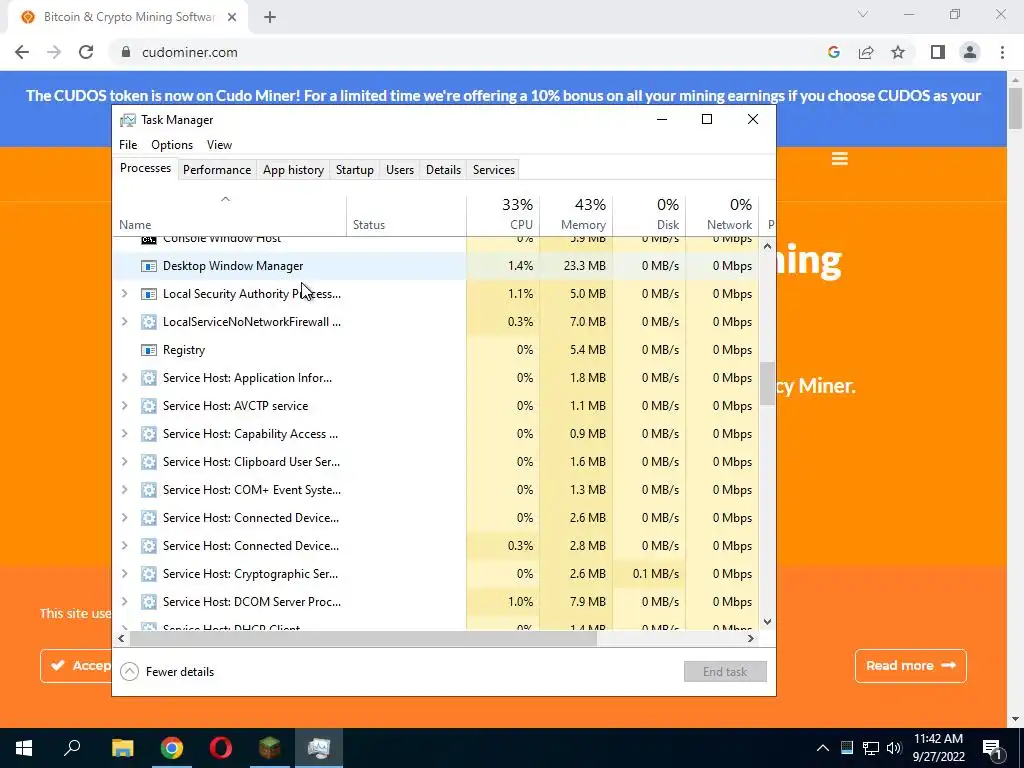This screenshot has width=1024, height=768.
Task: Open File Explorer from taskbar
Action: click(x=122, y=748)
